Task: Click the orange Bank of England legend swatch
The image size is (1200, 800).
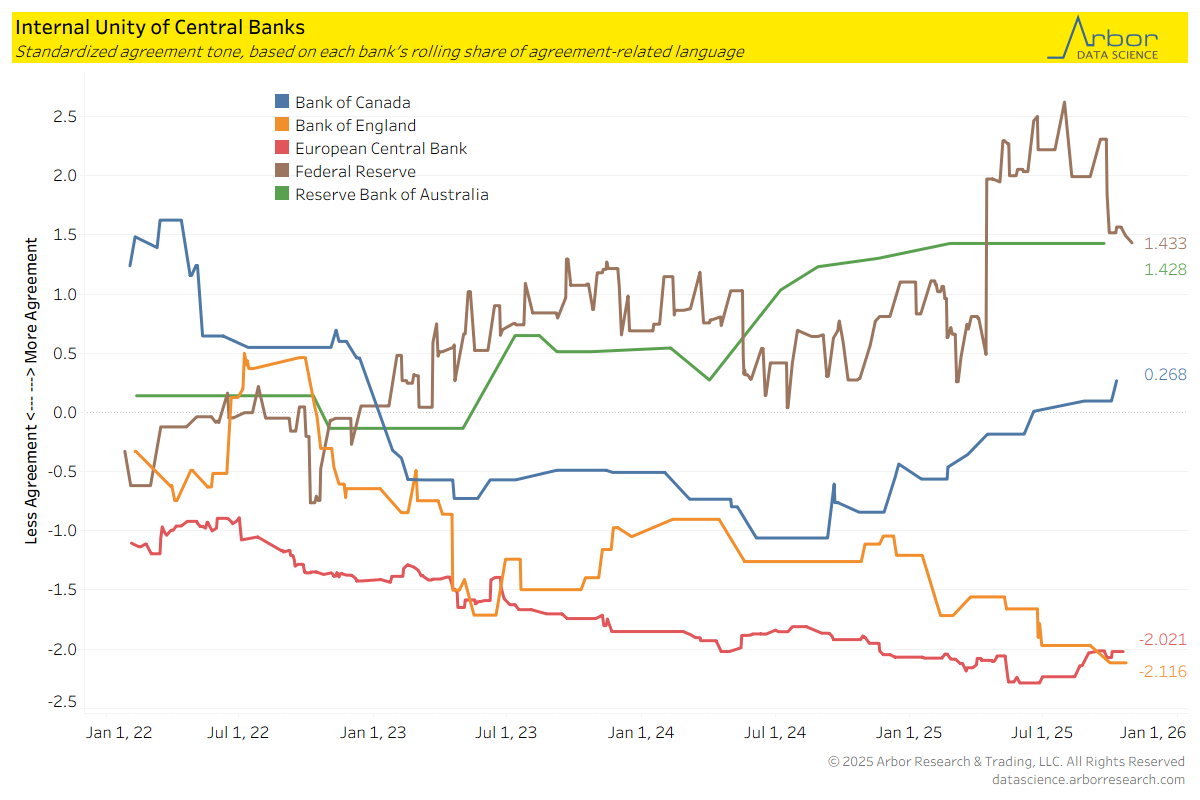Action: tap(282, 125)
